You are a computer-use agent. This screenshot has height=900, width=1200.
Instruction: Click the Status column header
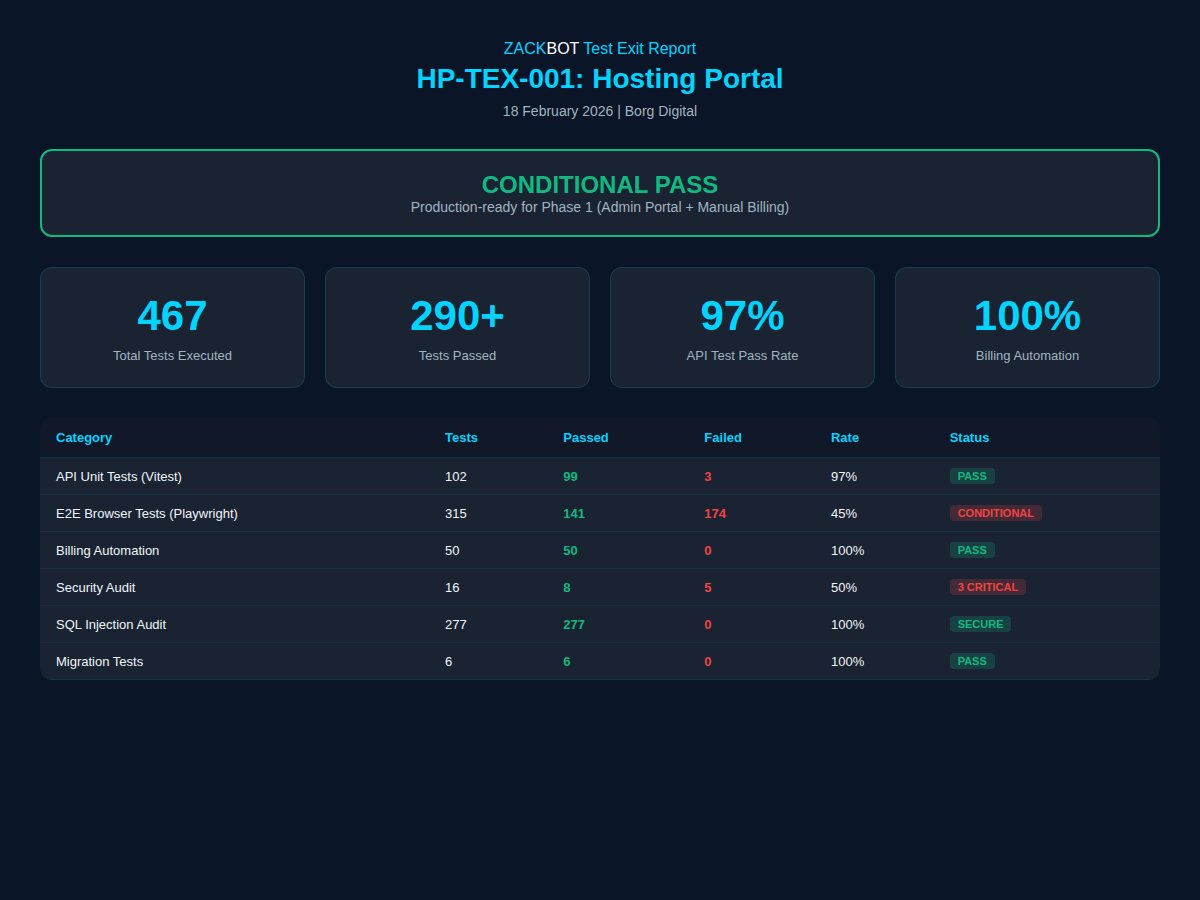968,437
